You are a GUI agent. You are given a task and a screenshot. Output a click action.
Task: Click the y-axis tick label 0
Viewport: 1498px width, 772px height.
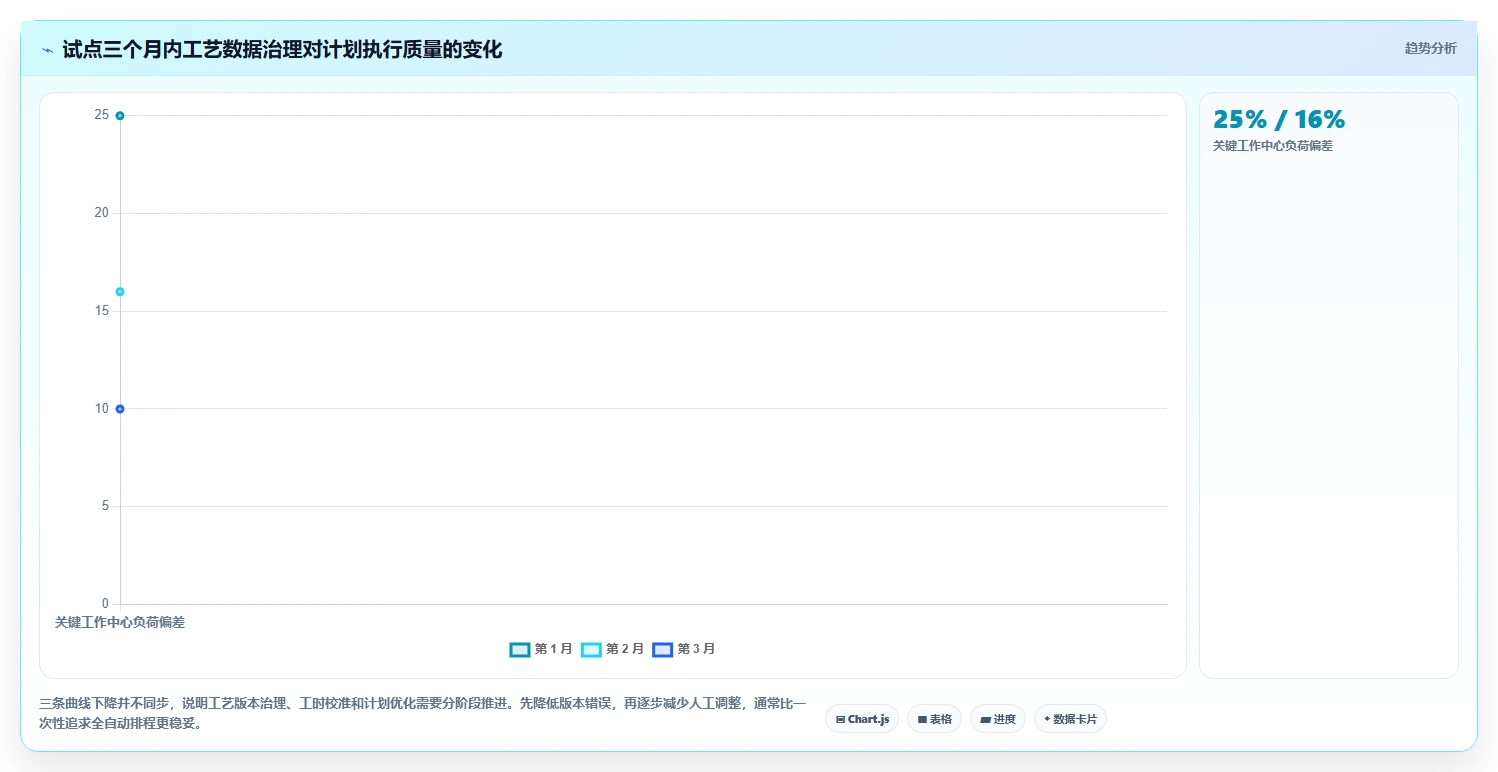pyautogui.click(x=105, y=604)
